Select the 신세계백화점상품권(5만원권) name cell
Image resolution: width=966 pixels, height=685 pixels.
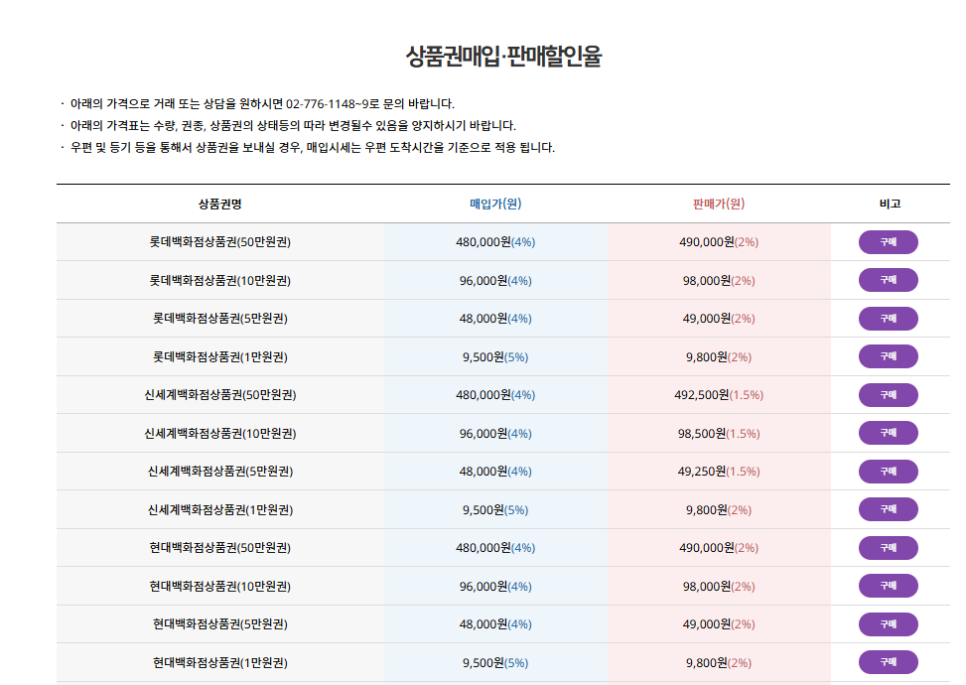coord(220,471)
